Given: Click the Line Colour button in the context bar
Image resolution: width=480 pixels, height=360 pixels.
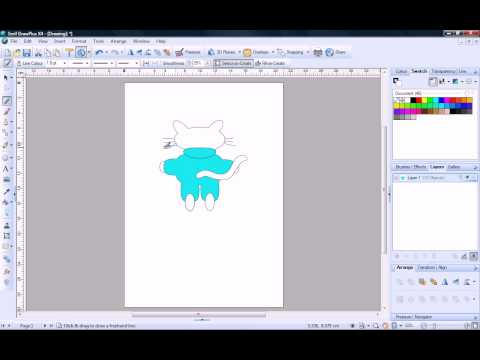Looking at the screenshot, I should point(30,63).
